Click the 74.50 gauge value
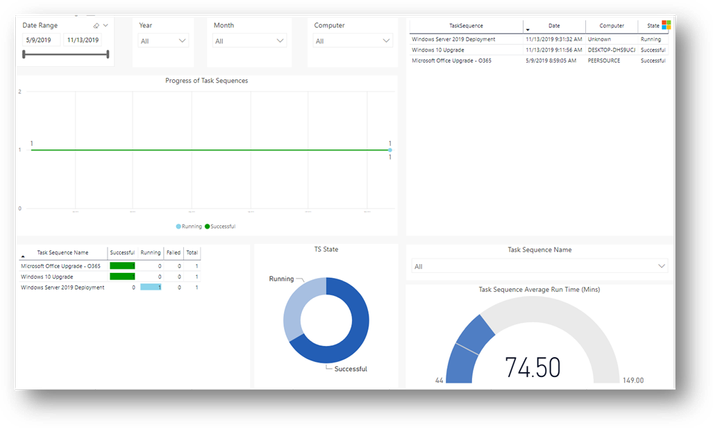Screen dimensions: 713x428 pos(532,367)
